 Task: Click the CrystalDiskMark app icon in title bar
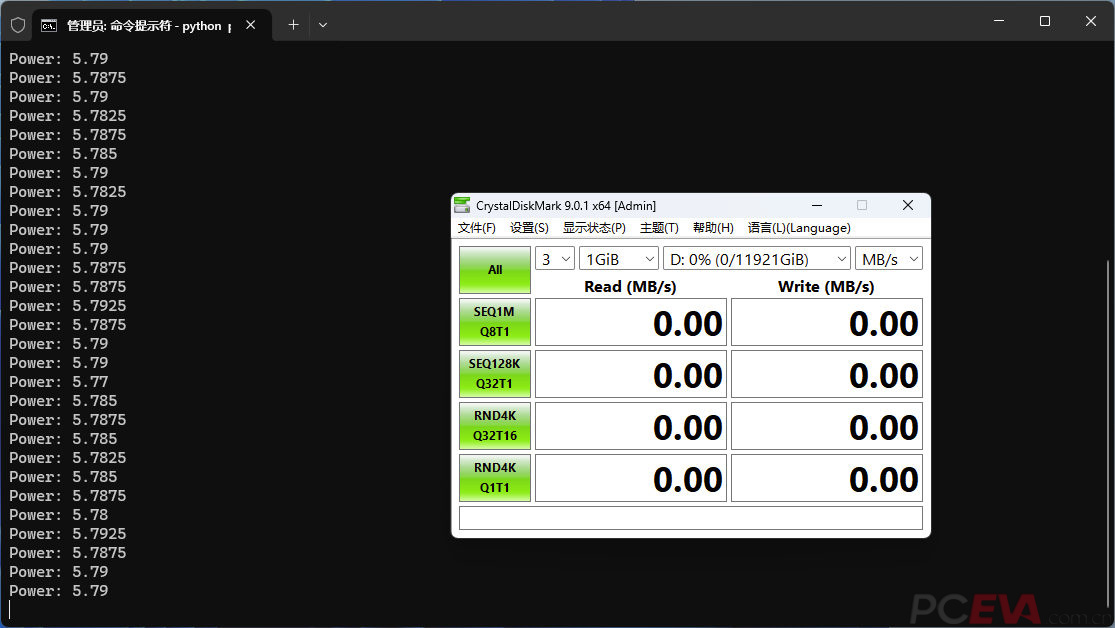[462, 206]
